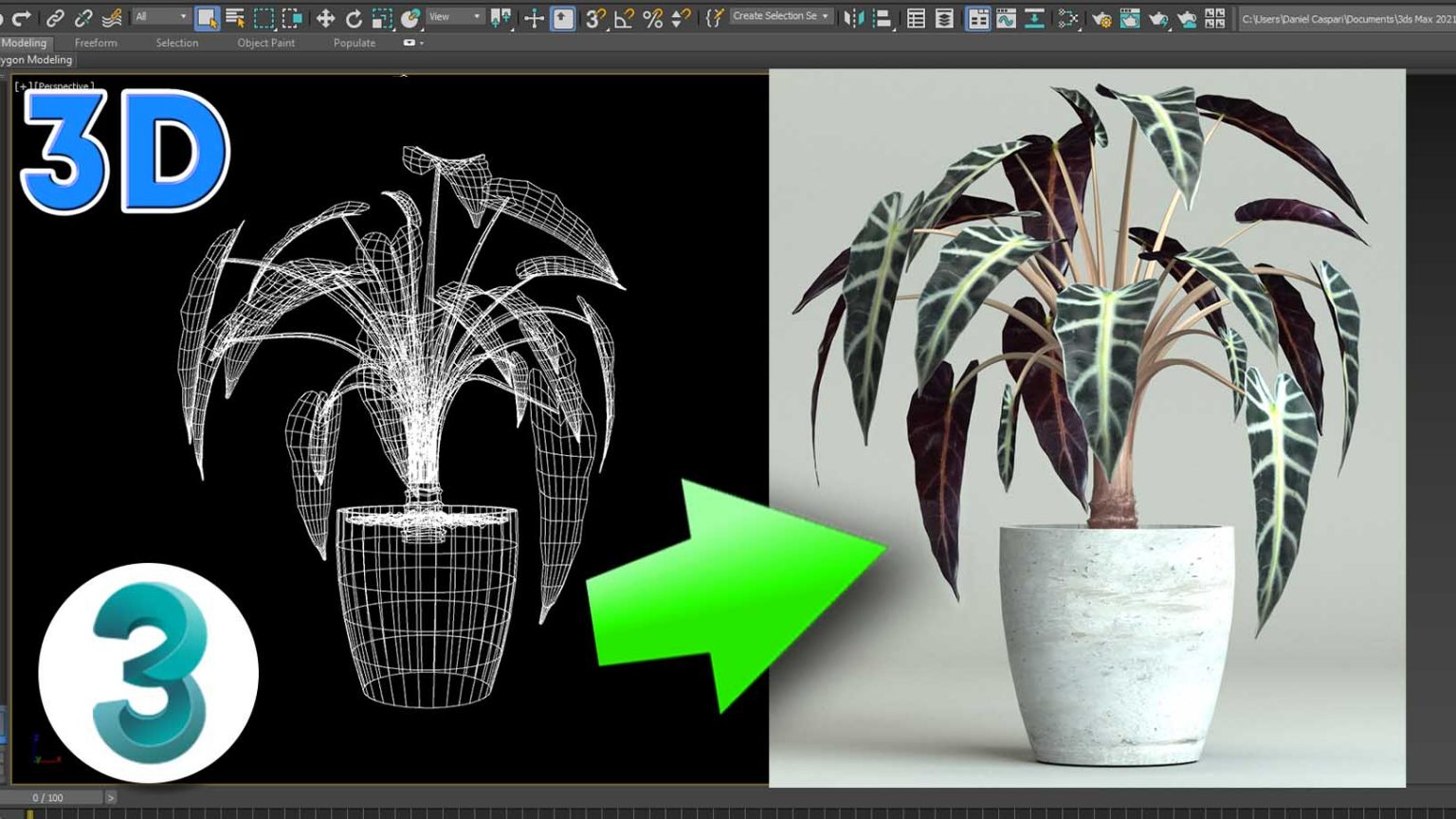The image size is (1456, 819).
Task: Open the 'View' reference coordinate dropdown
Action: tap(455, 17)
